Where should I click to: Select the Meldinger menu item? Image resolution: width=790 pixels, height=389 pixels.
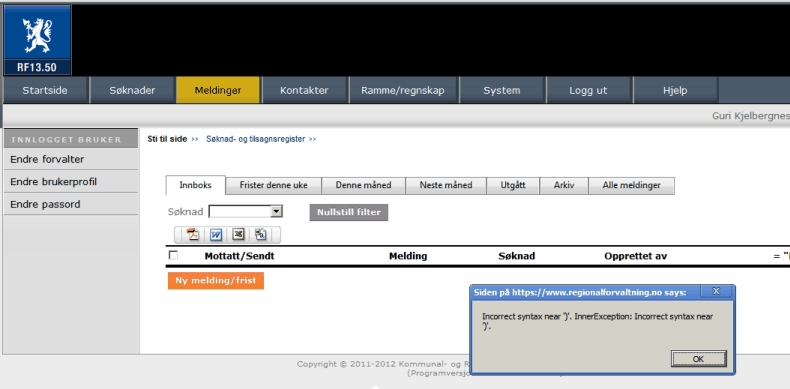pyautogui.click(x=218, y=91)
